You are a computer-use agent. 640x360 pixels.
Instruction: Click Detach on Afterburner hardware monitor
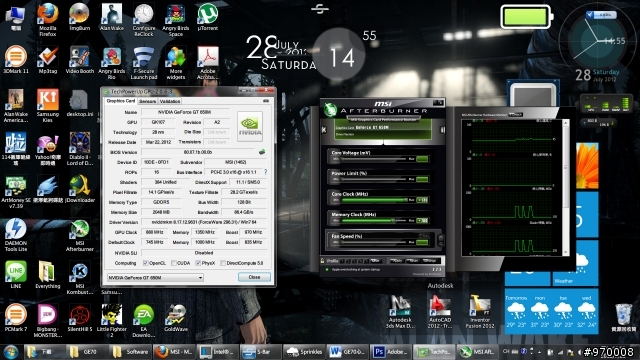516,115
